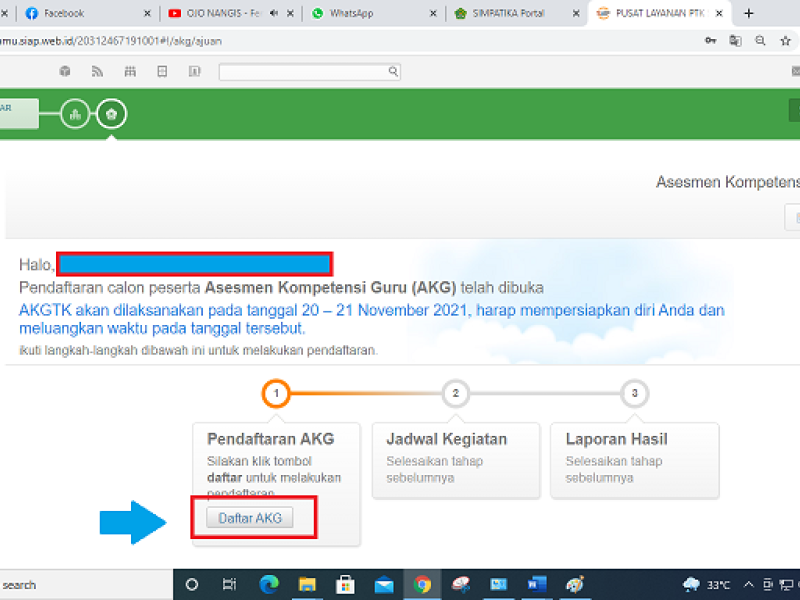Viewport: 800px width, 600px height.
Task: Open File Explorer from the taskbar
Action: (307, 585)
